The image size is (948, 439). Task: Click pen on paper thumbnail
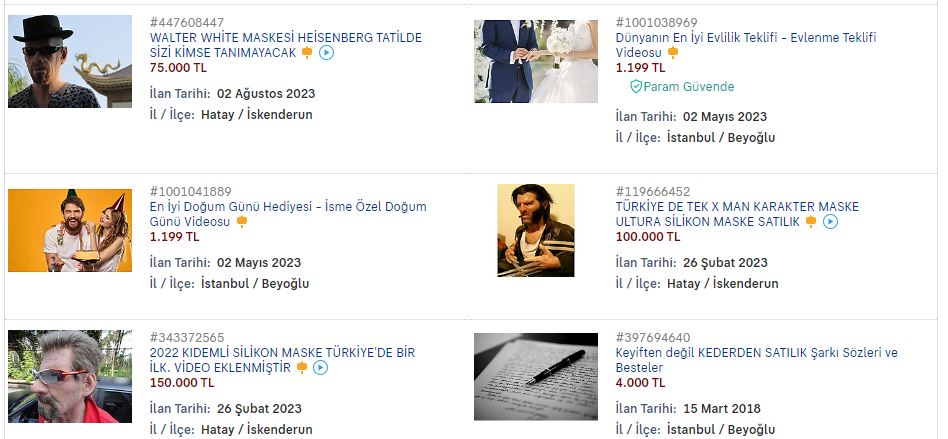click(536, 376)
